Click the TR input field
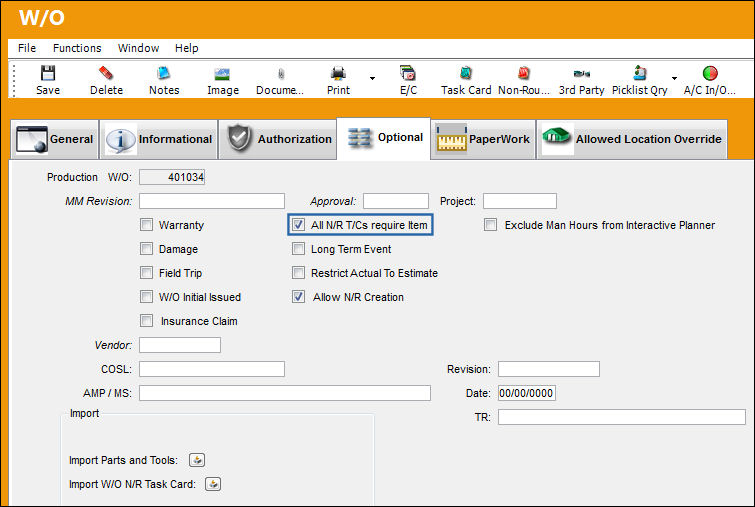Image resolution: width=755 pixels, height=507 pixels. coord(622,417)
